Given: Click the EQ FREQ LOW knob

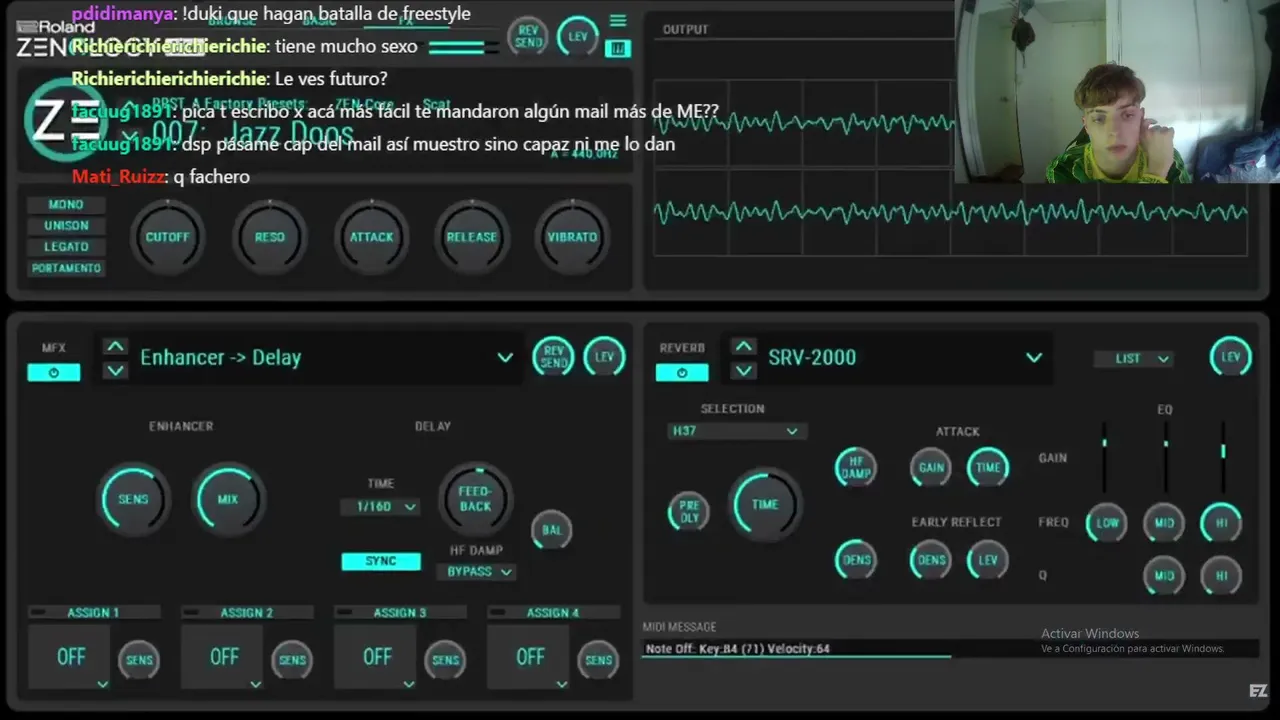Looking at the screenshot, I should pyautogui.click(x=1107, y=522).
